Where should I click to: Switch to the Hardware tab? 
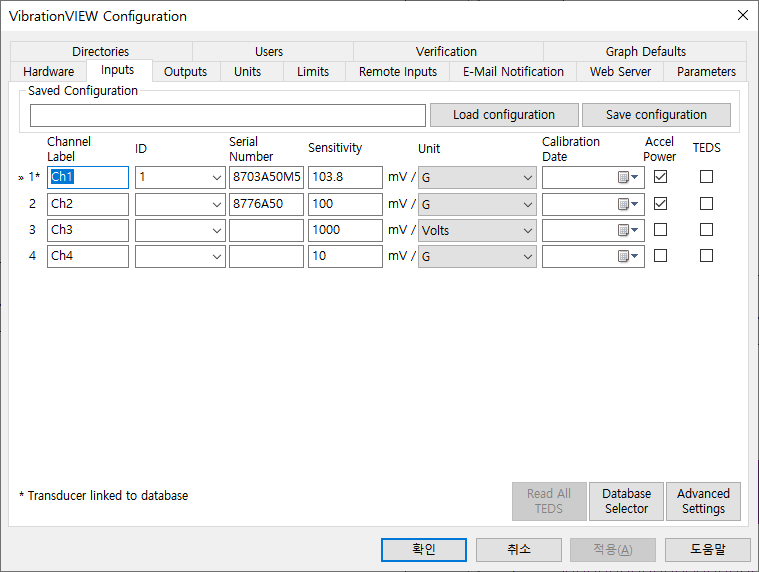tap(48, 72)
